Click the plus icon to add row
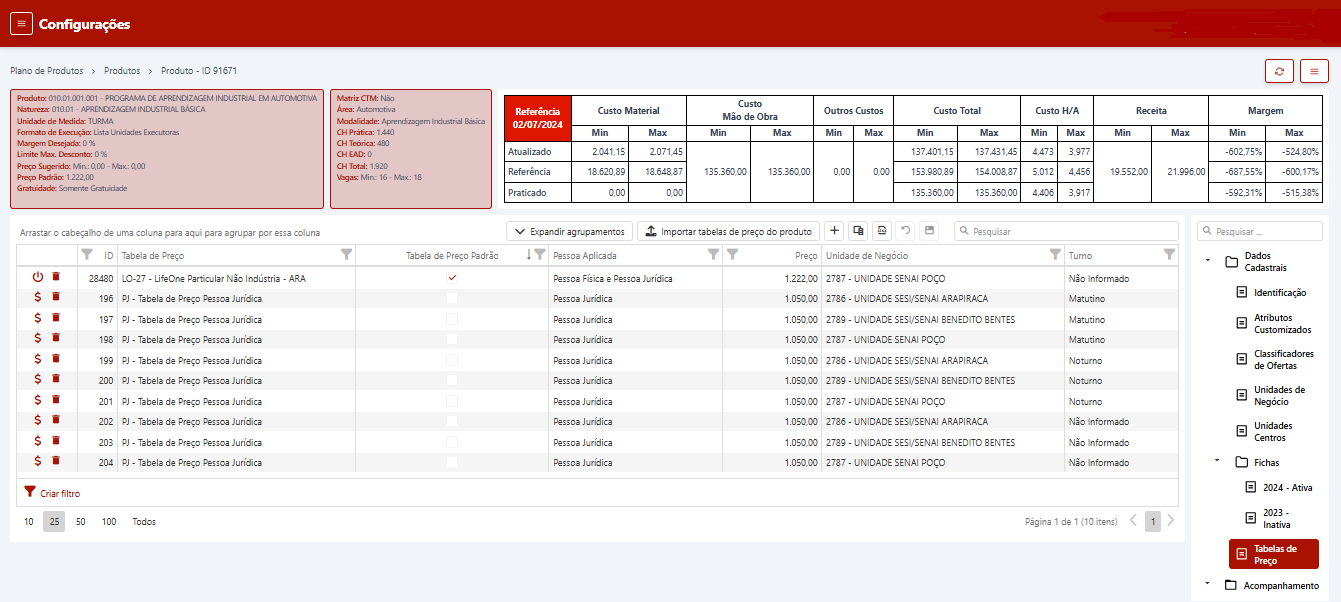1341x602 pixels. tap(835, 231)
